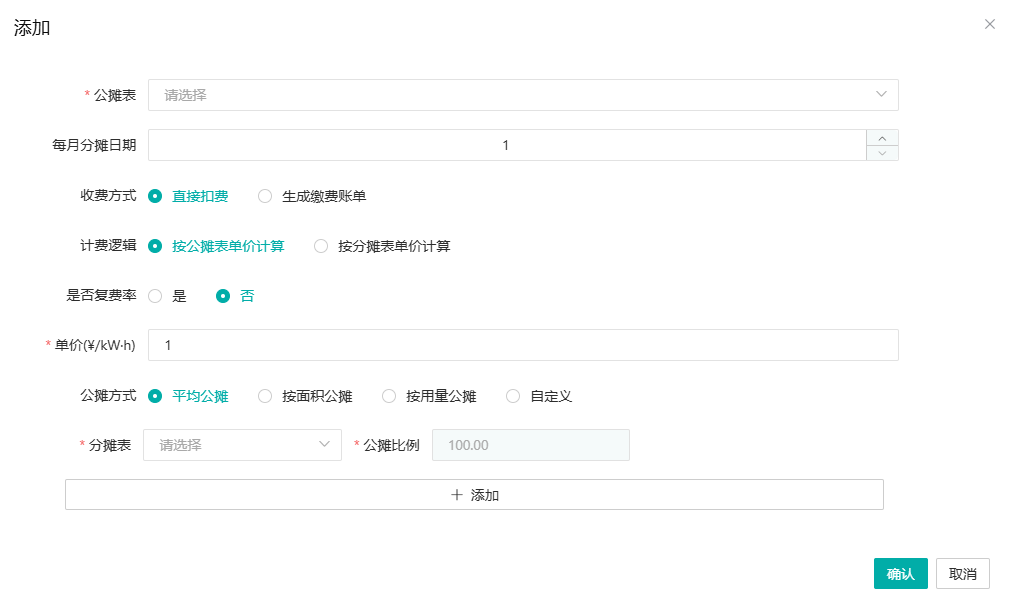Select 按公摊表单价计算 billing logic
This screenshot has width=1010, height=606.
(x=155, y=246)
